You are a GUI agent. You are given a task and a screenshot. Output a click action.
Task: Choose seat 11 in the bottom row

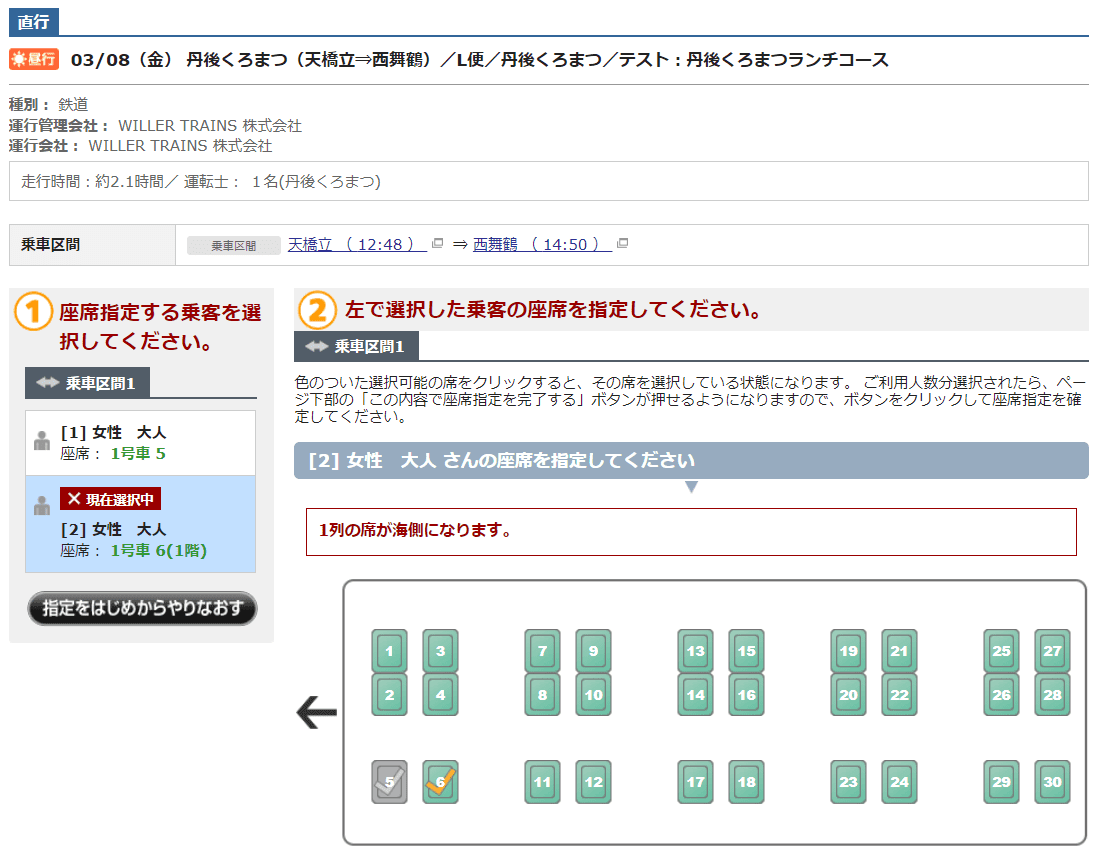coord(542,782)
